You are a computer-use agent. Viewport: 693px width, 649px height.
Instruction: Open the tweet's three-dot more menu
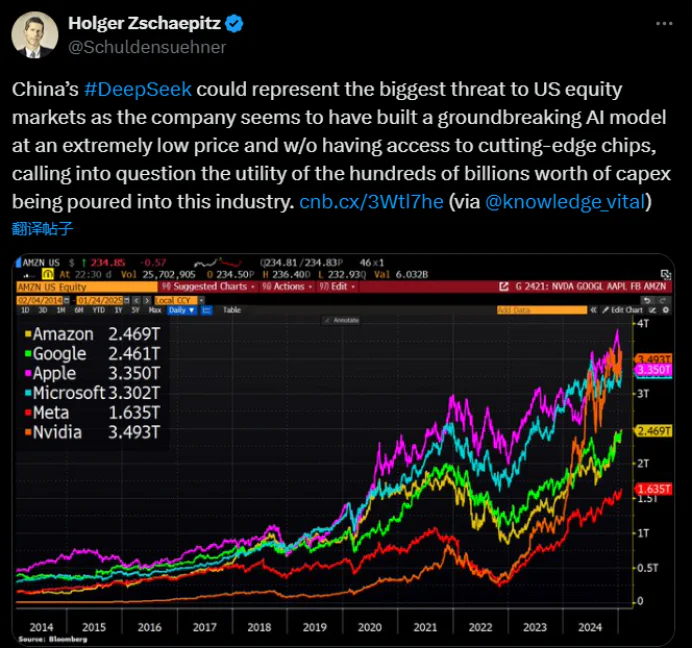coord(664,23)
